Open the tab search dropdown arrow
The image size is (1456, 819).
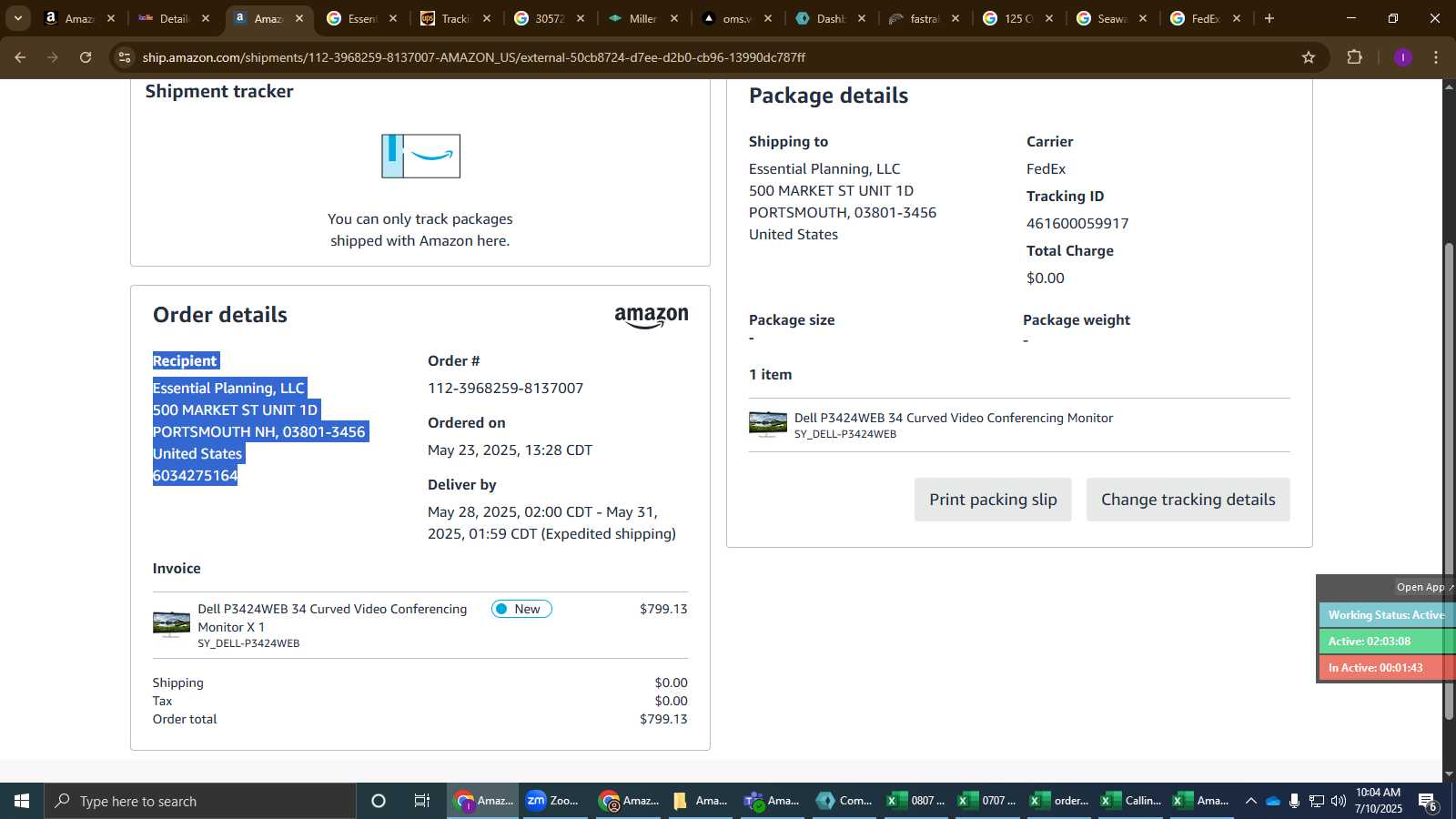tap(17, 18)
